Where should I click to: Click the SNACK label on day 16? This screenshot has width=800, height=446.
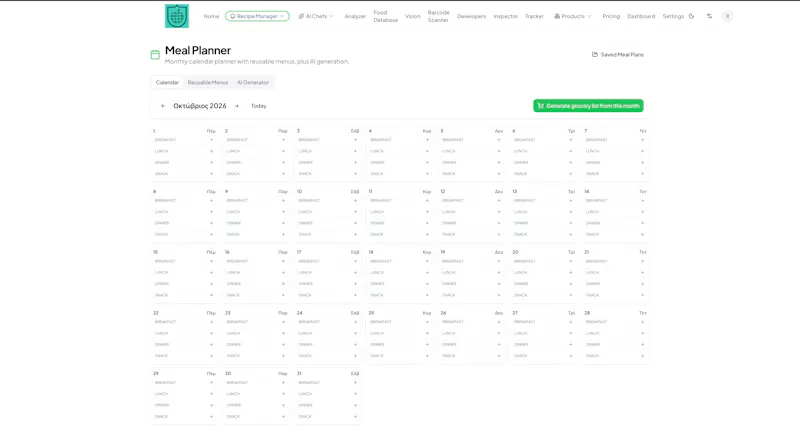pyautogui.click(x=233, y=295)
